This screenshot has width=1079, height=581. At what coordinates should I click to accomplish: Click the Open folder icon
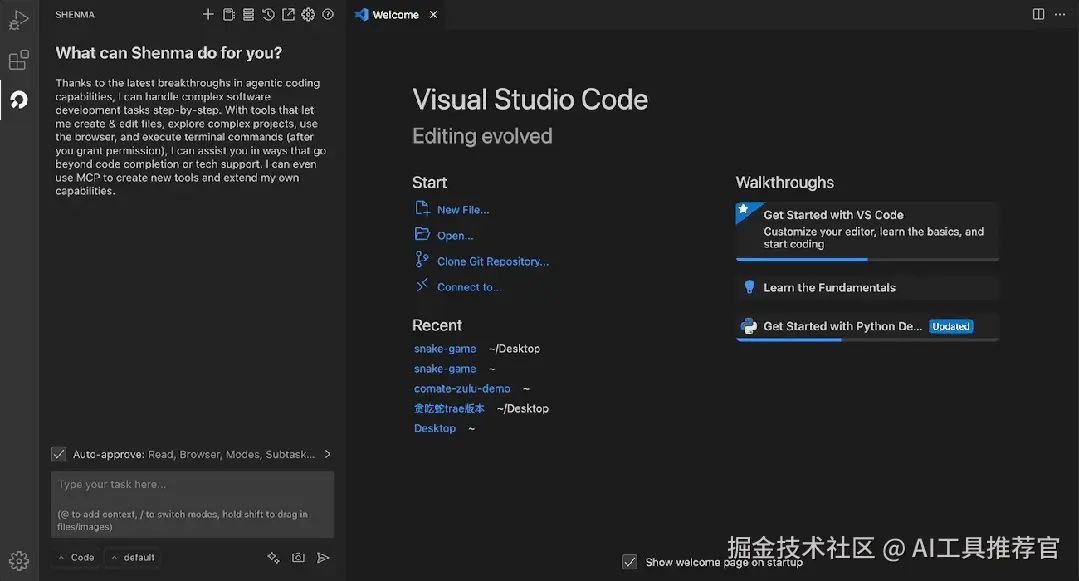(x=422, y=234)
